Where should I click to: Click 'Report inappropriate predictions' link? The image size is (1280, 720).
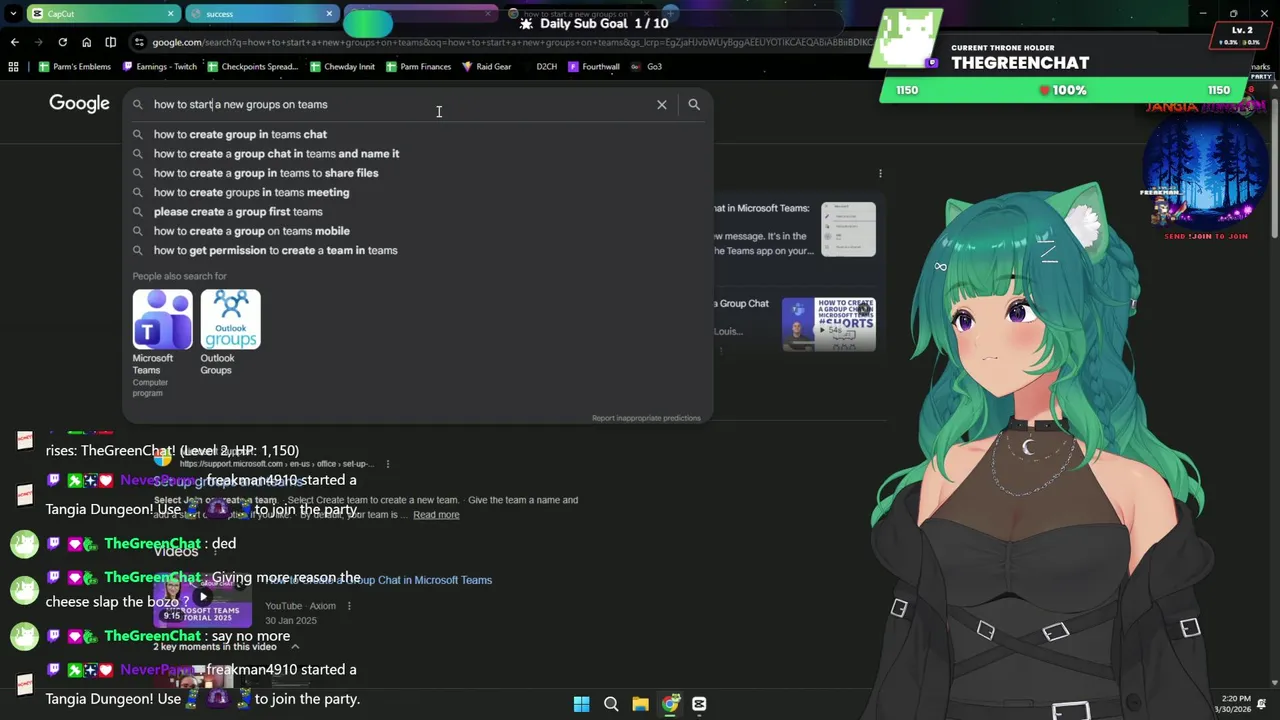(646, 418)
